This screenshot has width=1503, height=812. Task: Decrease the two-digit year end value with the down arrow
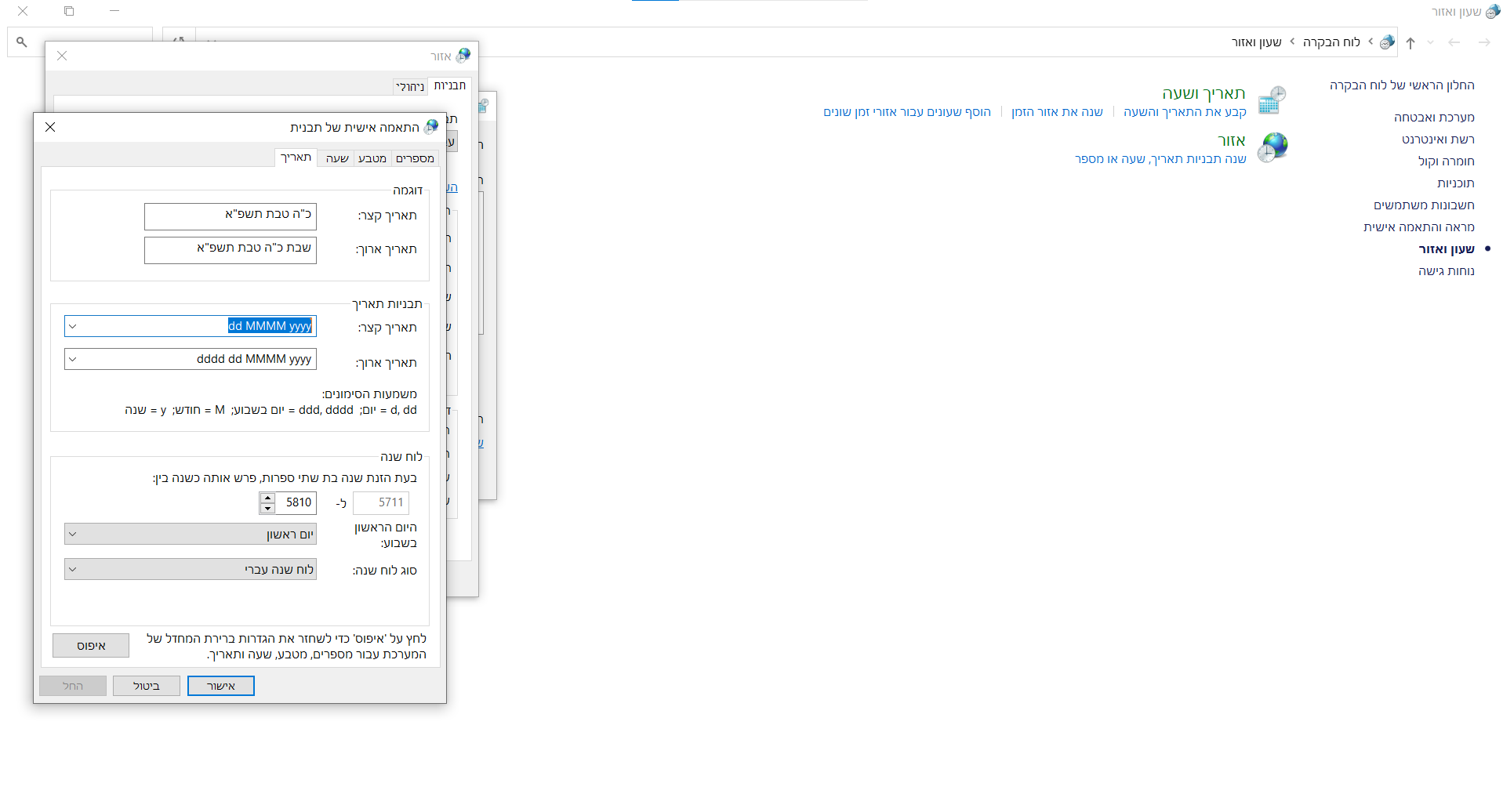pyautogui.click(x=267, y=509)
